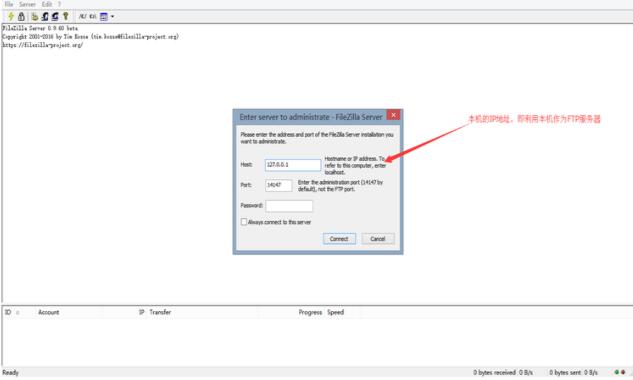Click the Connect button
The image size is (633, 380).
pyautogui.click(x=339, y=239)
